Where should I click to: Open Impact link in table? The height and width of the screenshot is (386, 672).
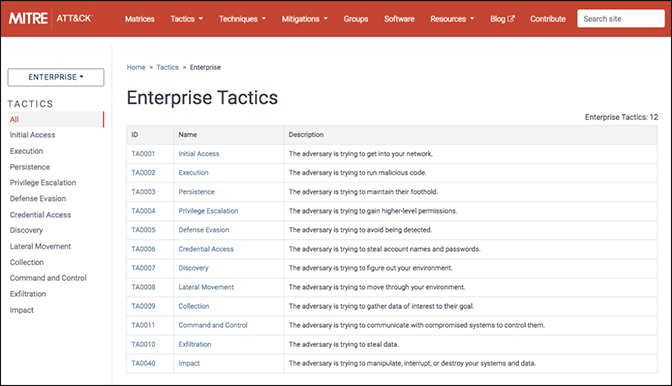(x=189, y=363)
